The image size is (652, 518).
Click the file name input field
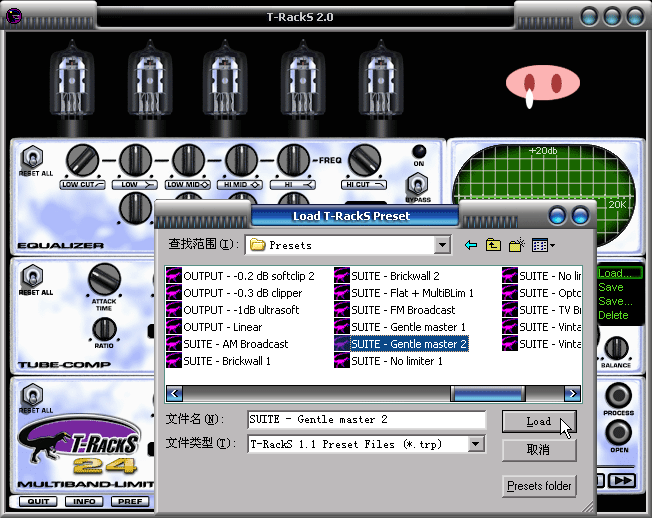[366, 419]
